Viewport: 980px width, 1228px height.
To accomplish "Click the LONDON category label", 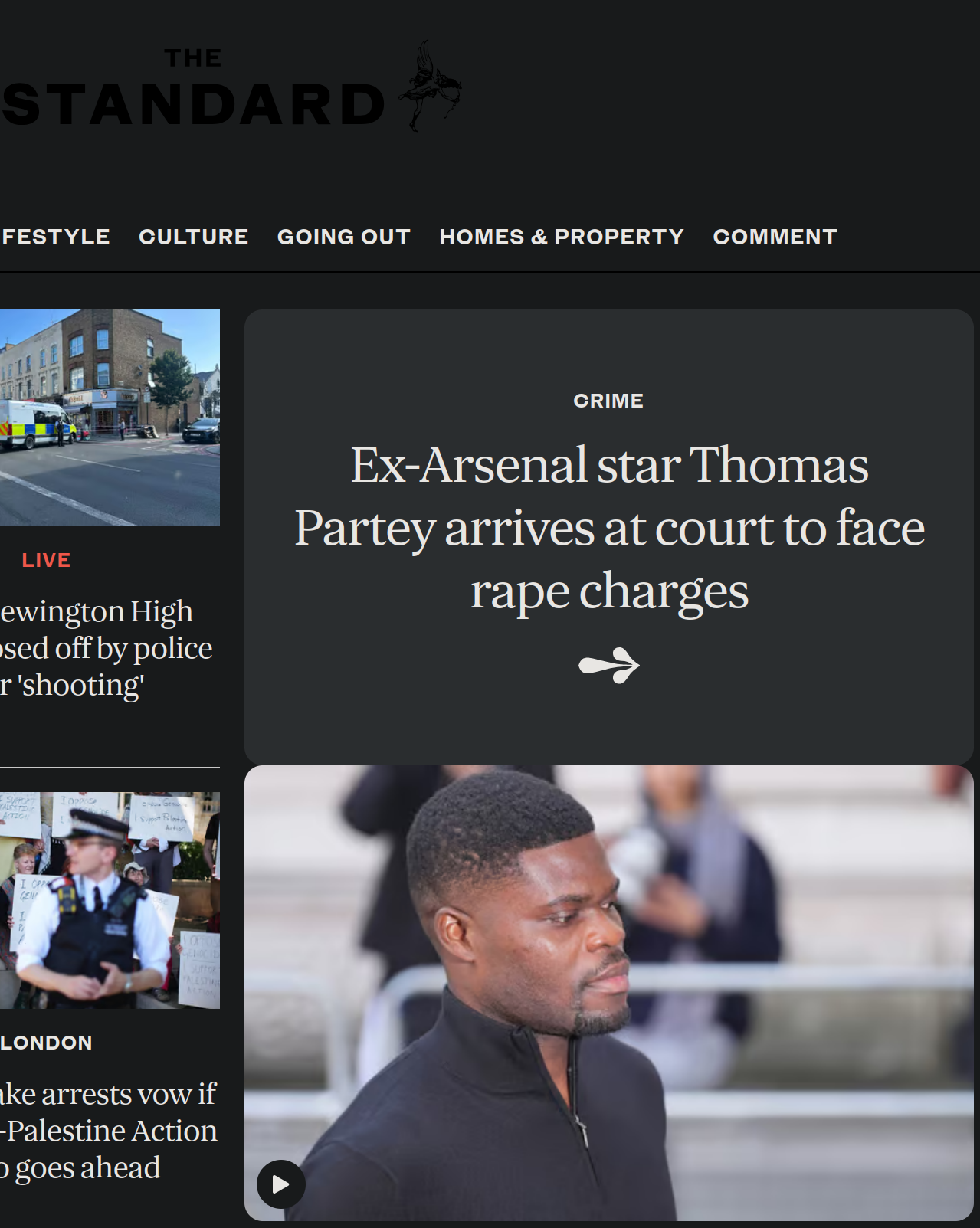I will tap(46, 1043).
